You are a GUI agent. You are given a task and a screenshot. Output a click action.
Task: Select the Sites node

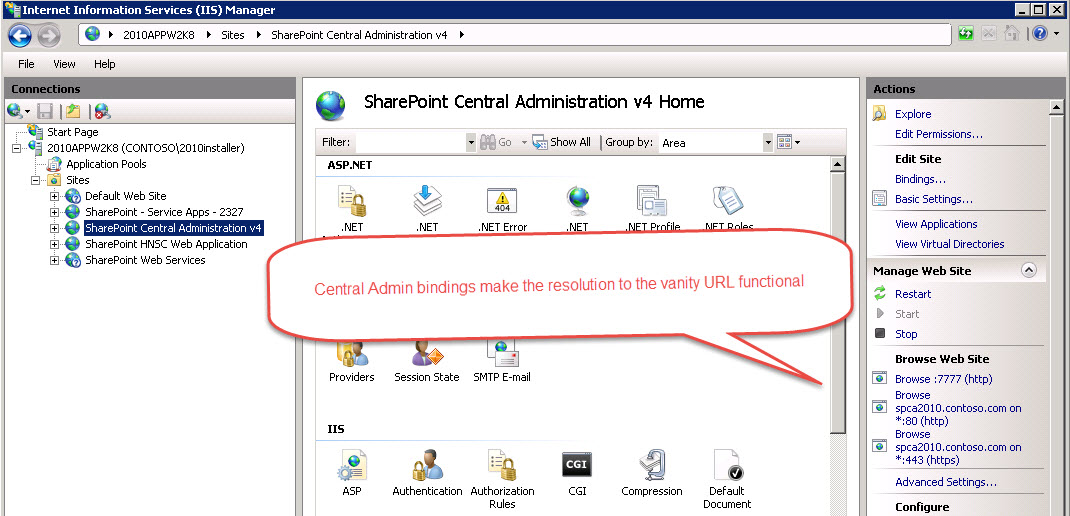pyautogui.click(x=77, y=180)
